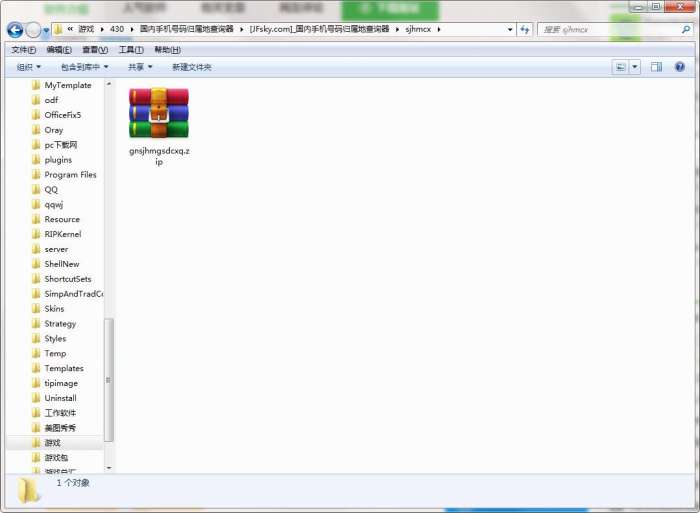Open the 共享 toolbar menu
Screen dimensions: 700x513
point(140,67)
